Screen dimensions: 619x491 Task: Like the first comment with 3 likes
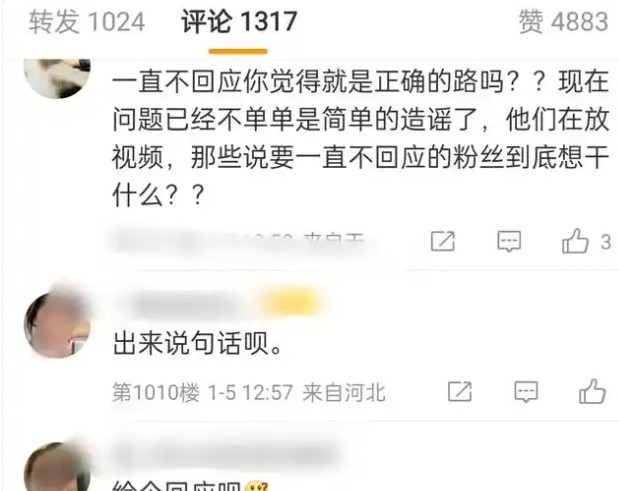(575, 241)
